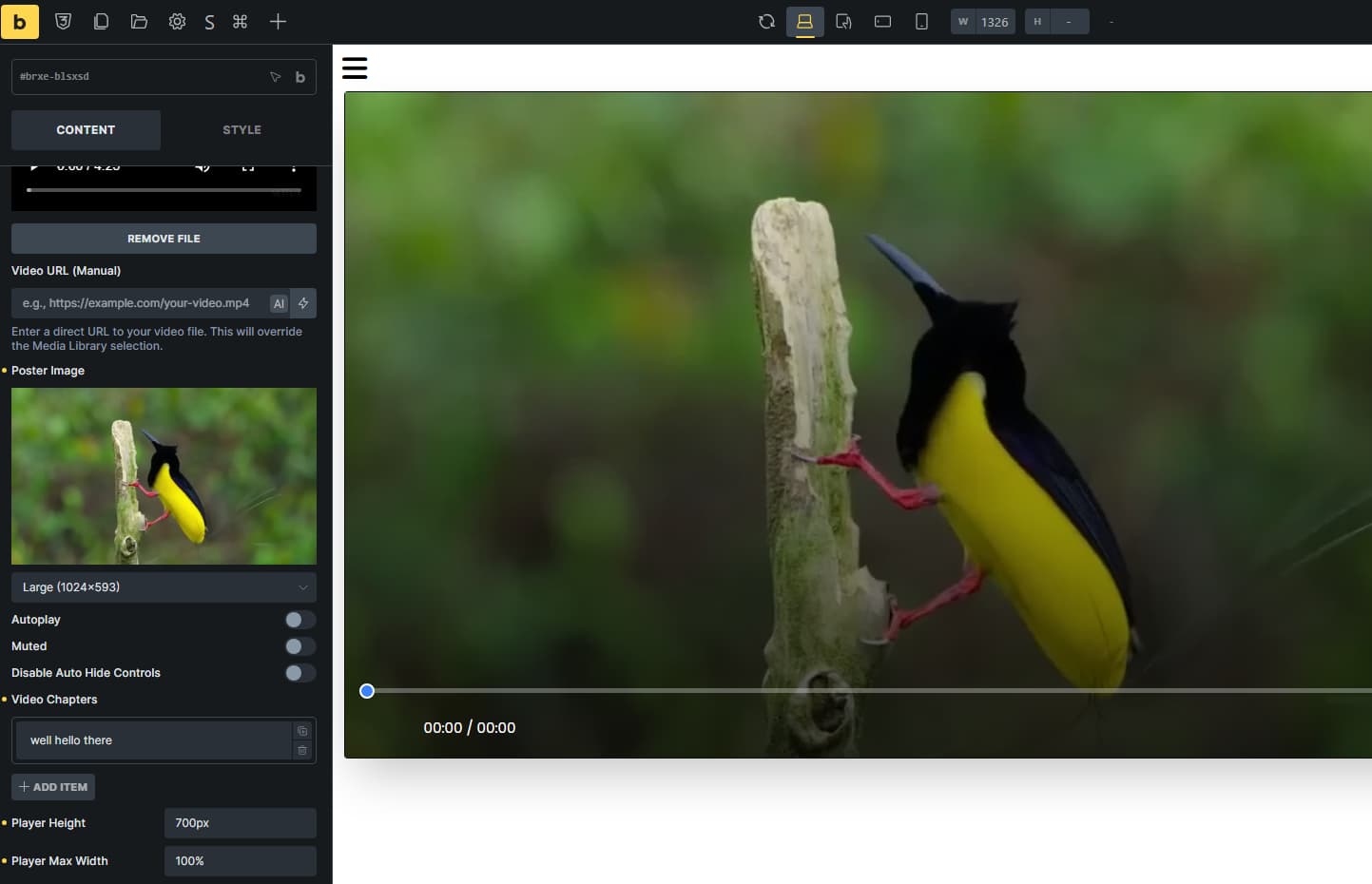Click the reload canvas icon
This screenshot has width=1372, height=884.
click(x=766, y=21)
